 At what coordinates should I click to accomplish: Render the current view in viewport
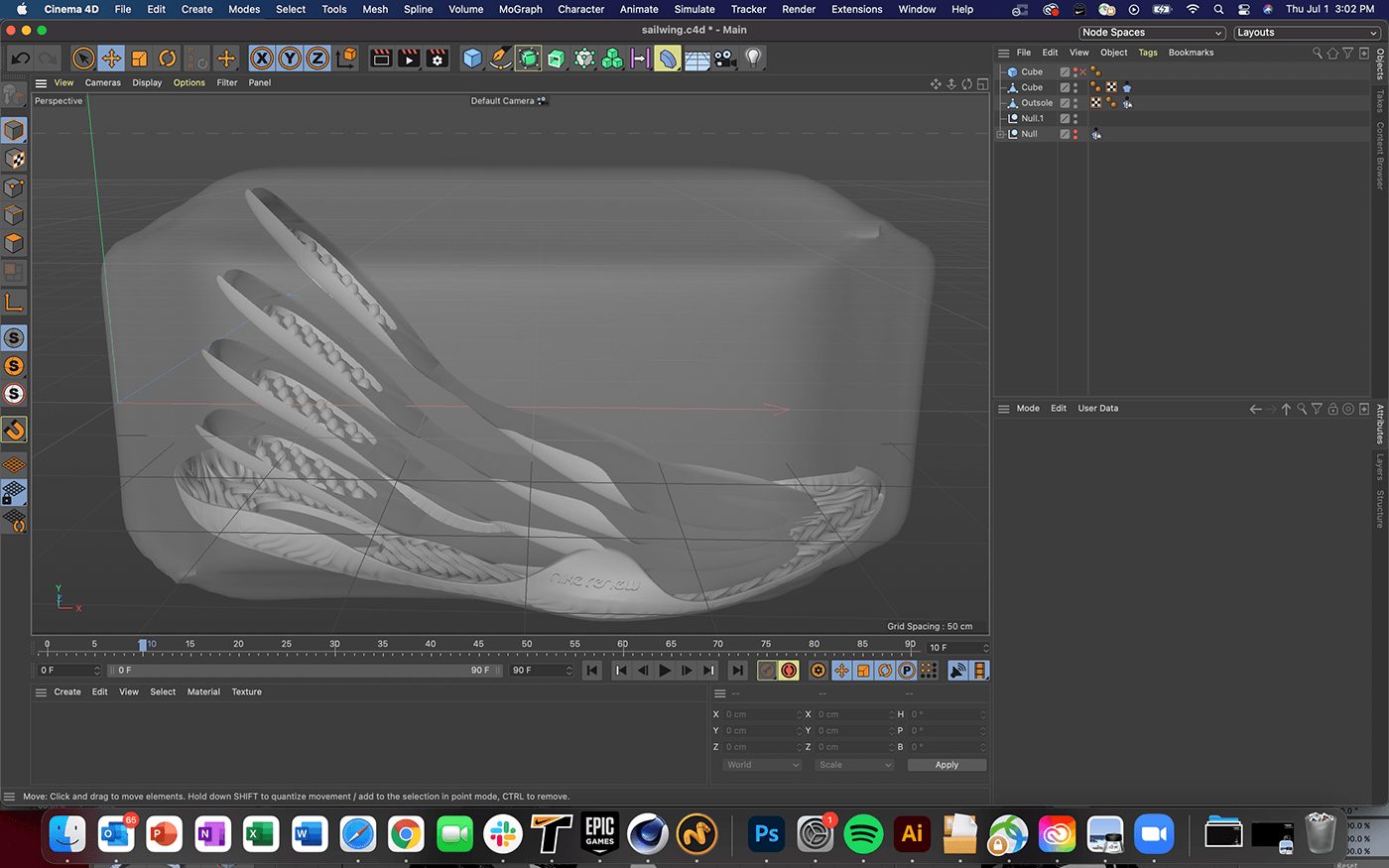point(381,59)
